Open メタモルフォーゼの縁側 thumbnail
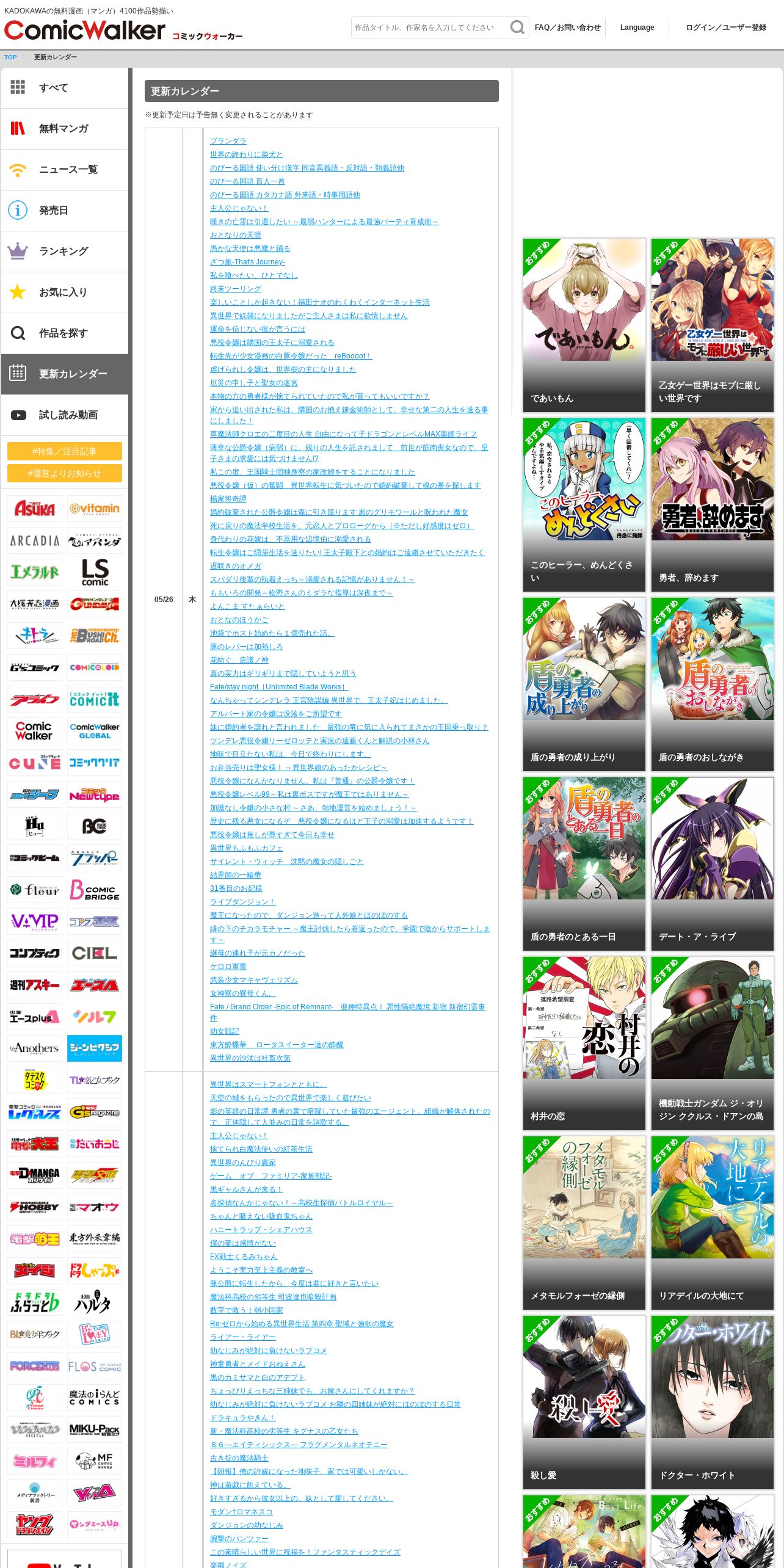This screenshot has height=1568, width=784. 584,1222
